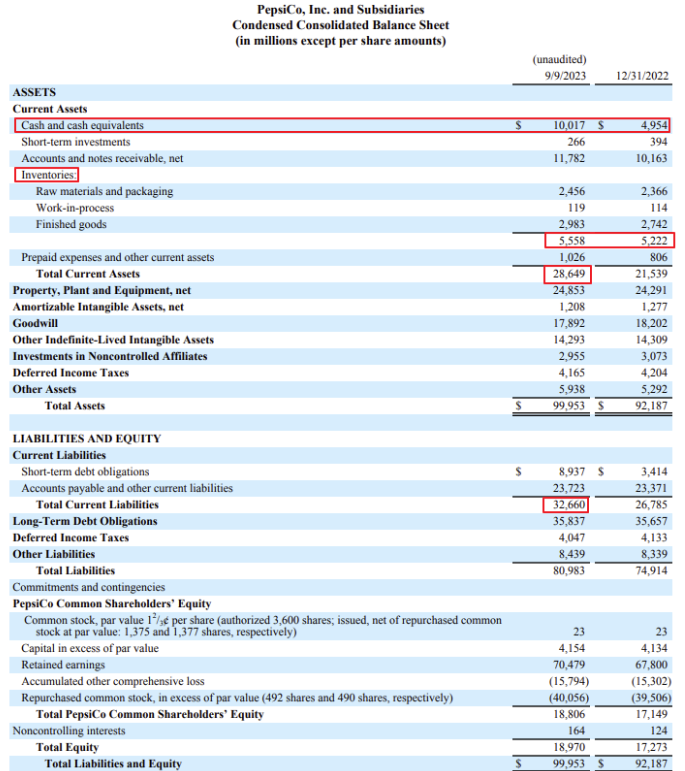Click 'Long-Term Debt Obligations' label

(85, 521)
